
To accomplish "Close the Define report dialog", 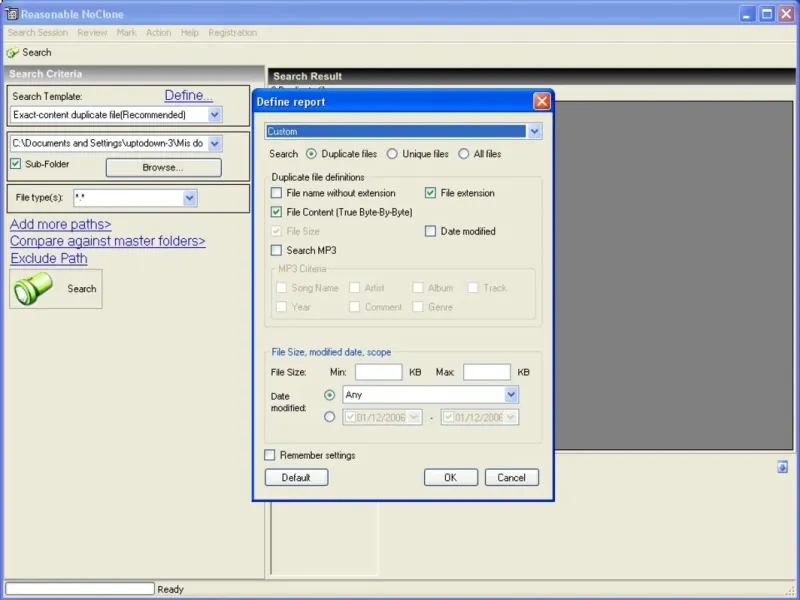I will 541,101.
